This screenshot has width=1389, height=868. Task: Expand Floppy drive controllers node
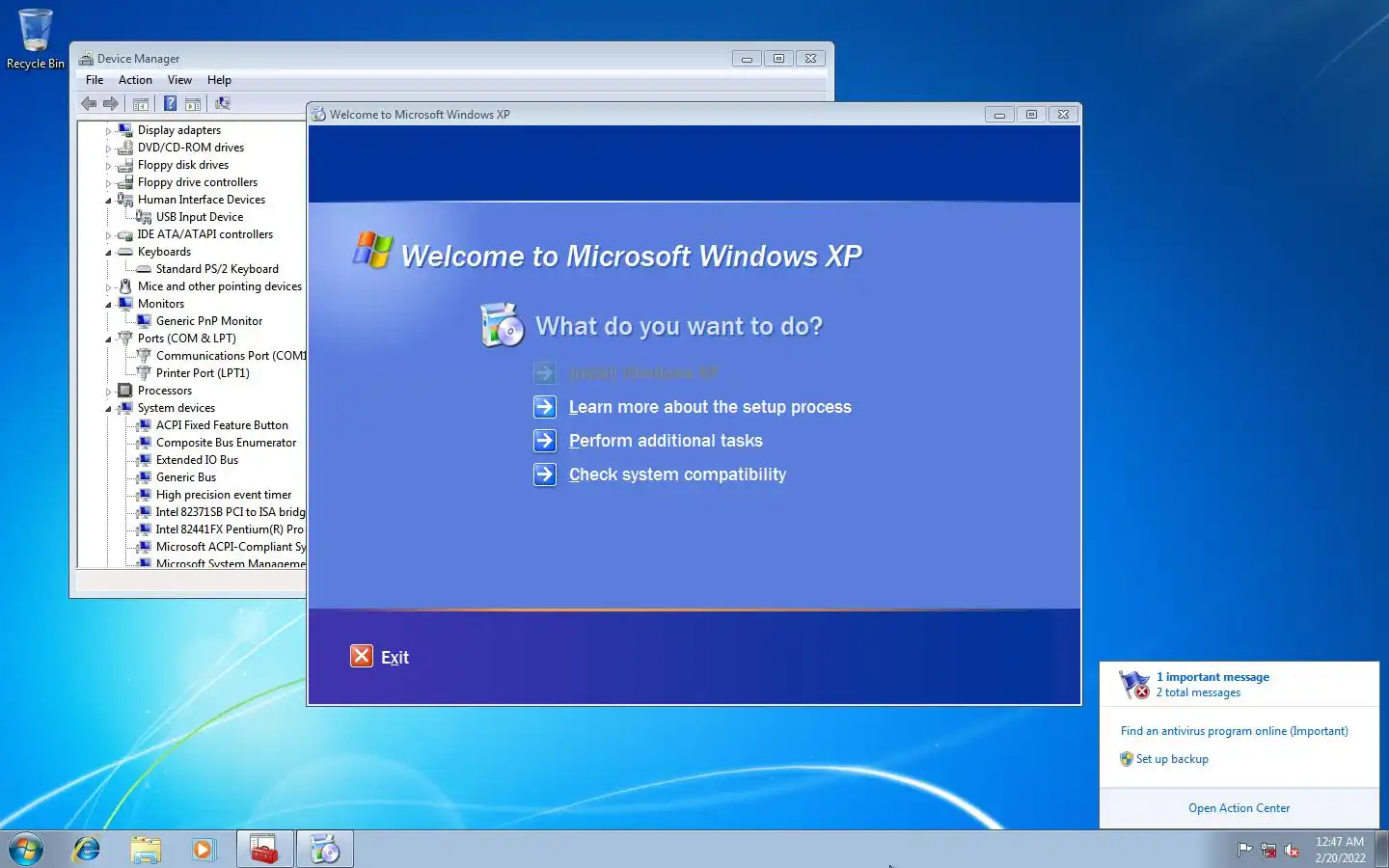108,183
